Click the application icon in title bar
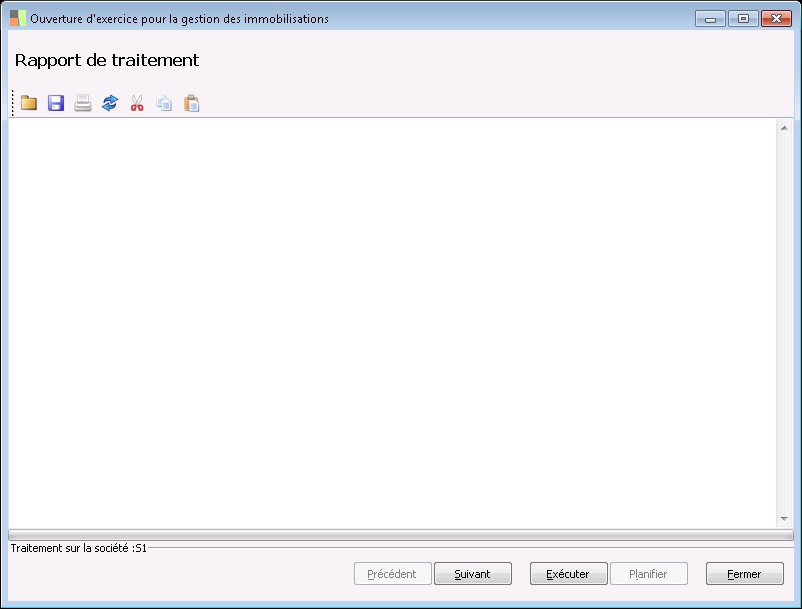The image size is (802, 609). (17, 18)
